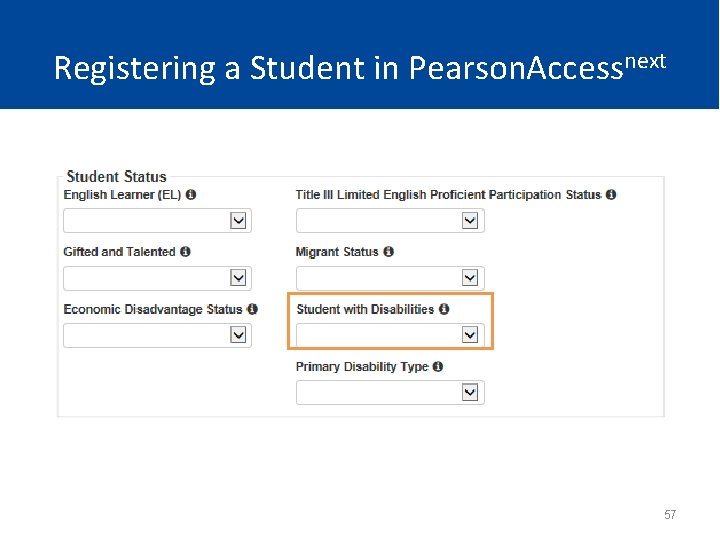Open the Gifted and Talented dropdown arrow
Viewport: 720px width, 540px height.
[x=238, y=278]
